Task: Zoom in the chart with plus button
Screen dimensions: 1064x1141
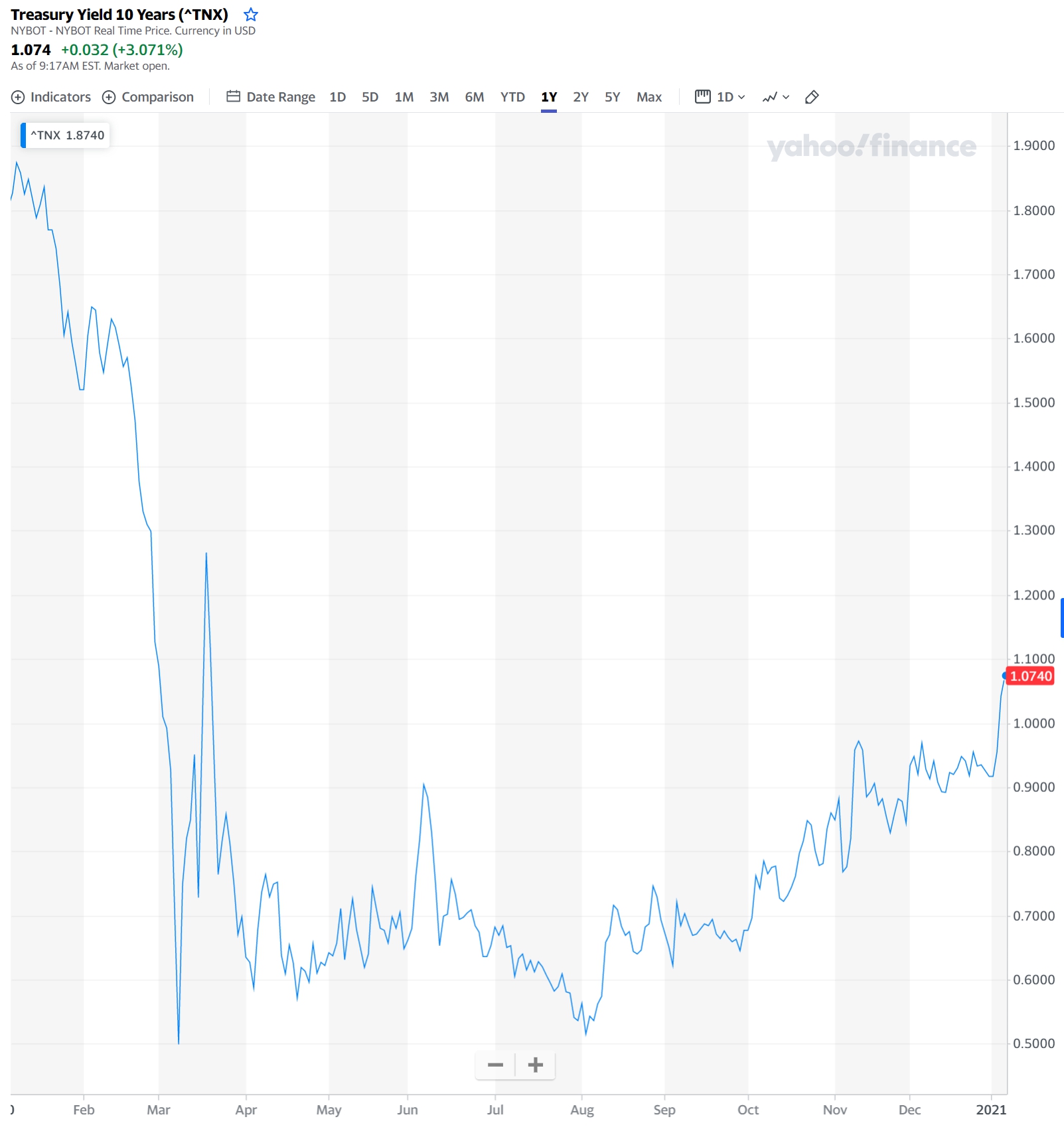Action: tap(535, 1065)
